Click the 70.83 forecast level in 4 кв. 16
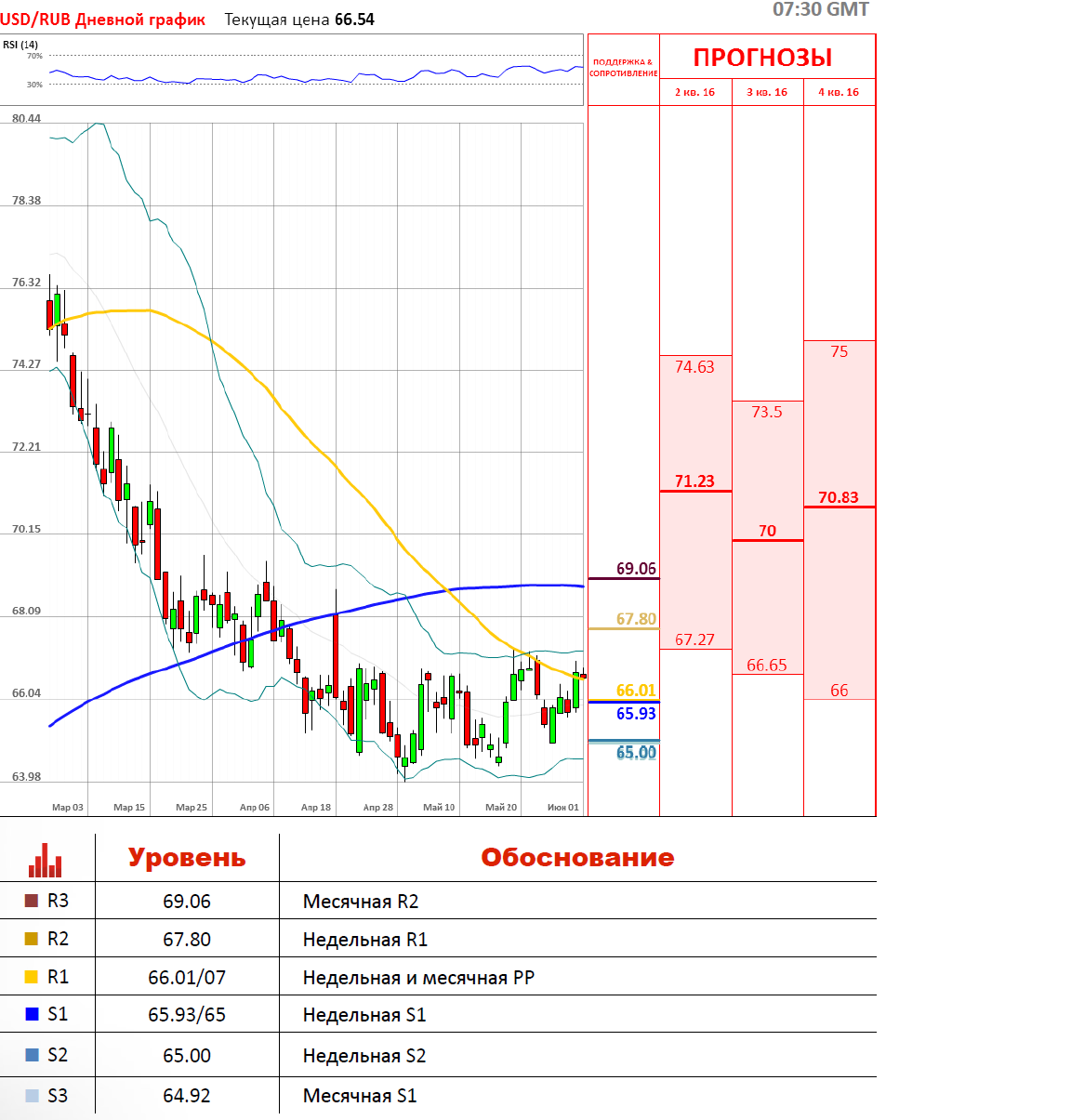 (x=839, y=497)
